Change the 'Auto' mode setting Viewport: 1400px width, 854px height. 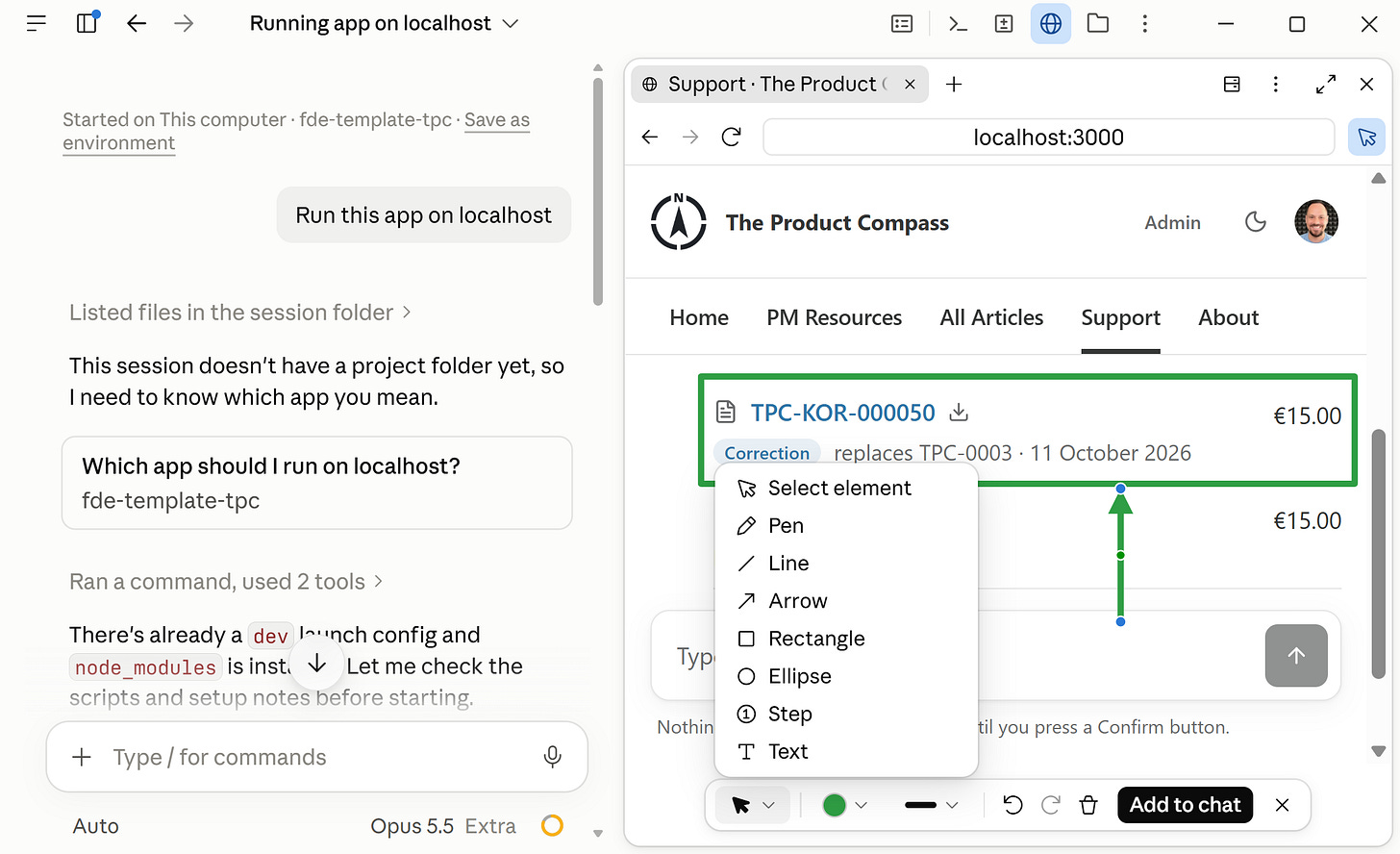[96, 826]
